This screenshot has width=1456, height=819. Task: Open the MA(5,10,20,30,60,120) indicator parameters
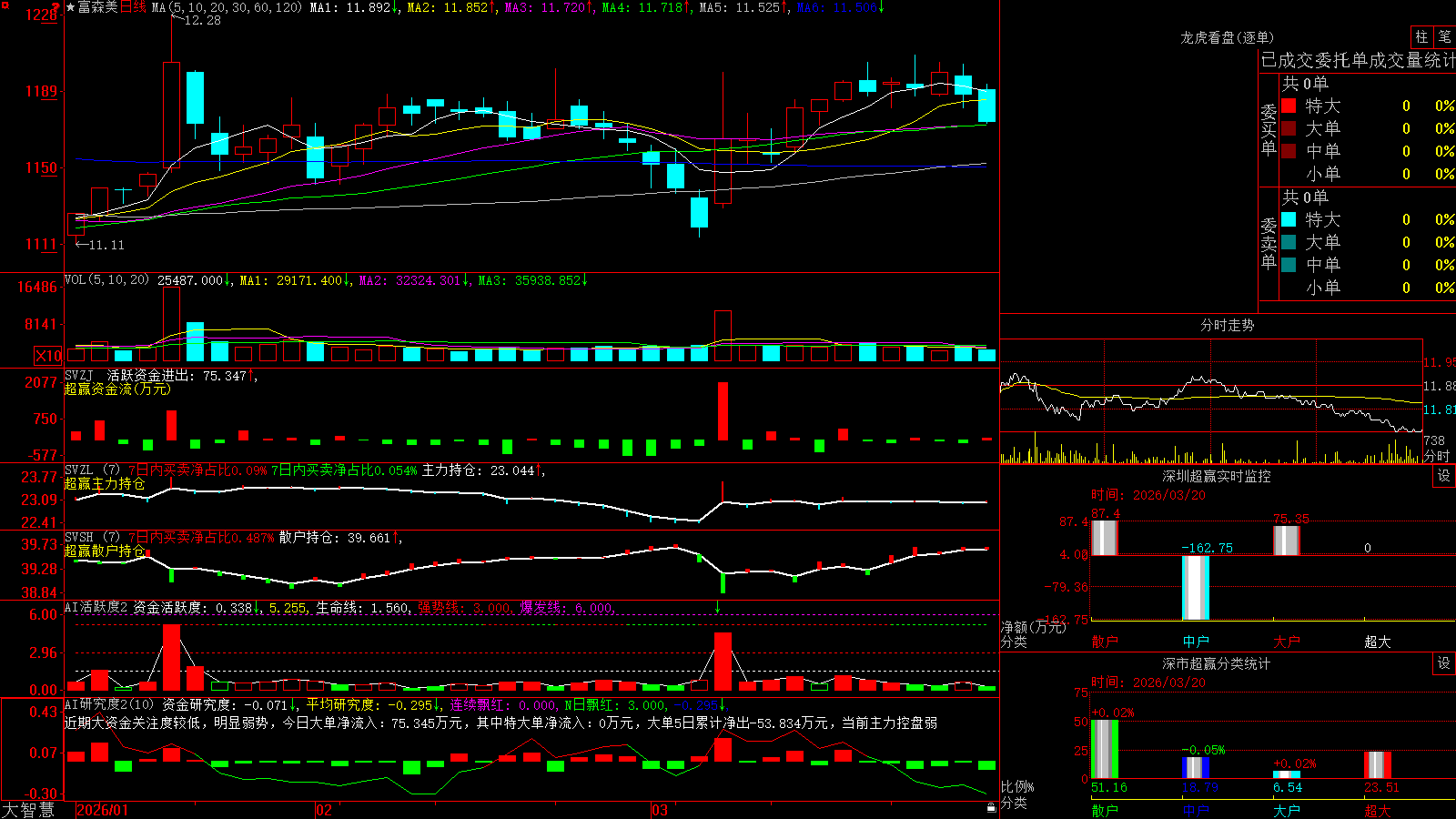[x=227, y=7]
